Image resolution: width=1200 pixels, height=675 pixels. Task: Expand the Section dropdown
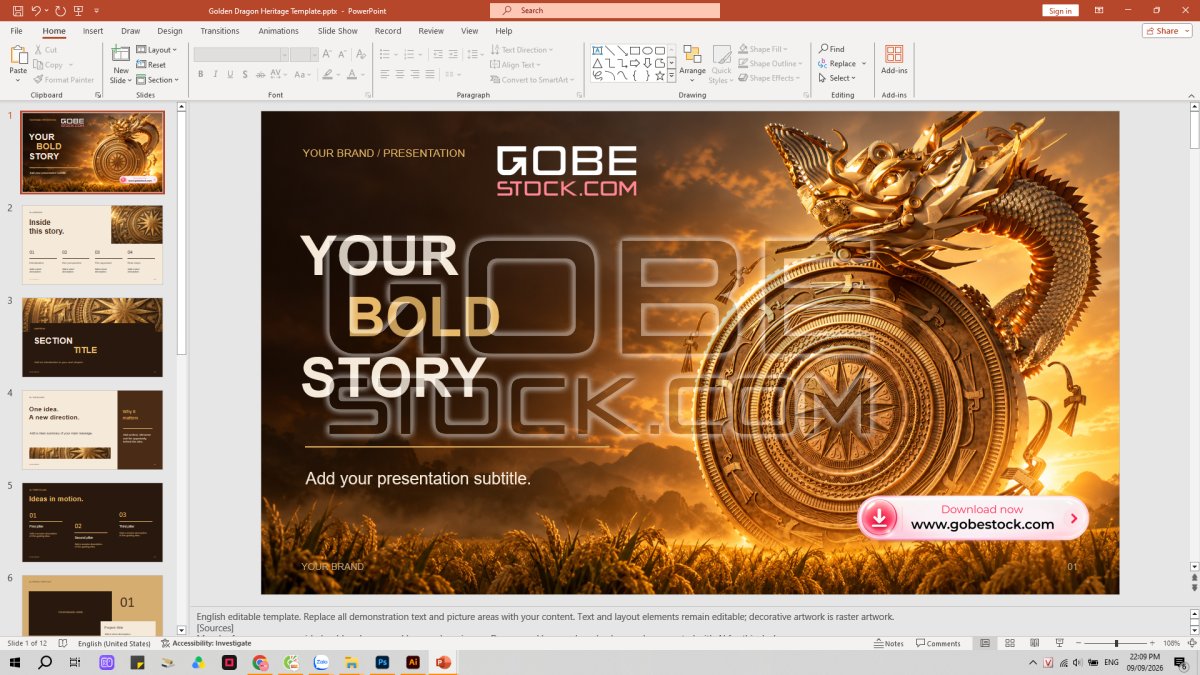click(158, 80)
